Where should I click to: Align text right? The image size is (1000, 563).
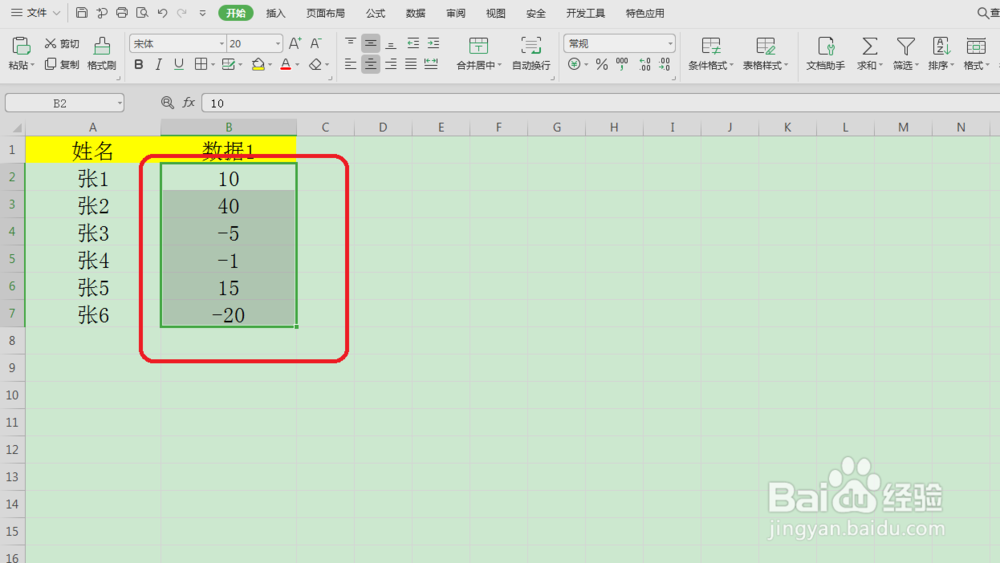pos(391,64)
